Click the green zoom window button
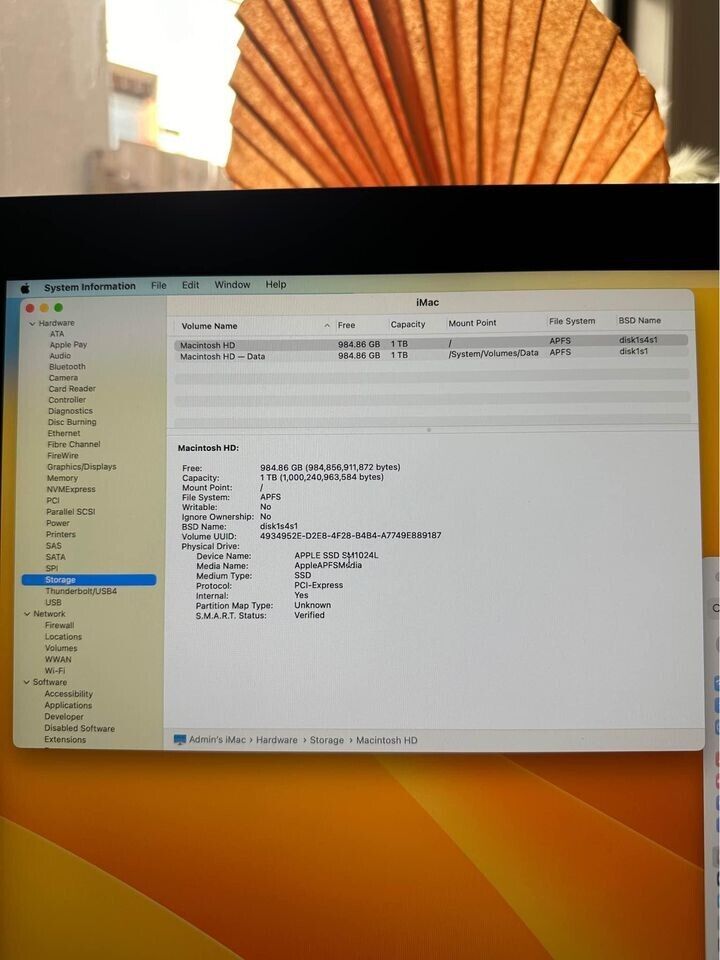The width and height of the screenshot is (720, 960). [x=59, y=307]
